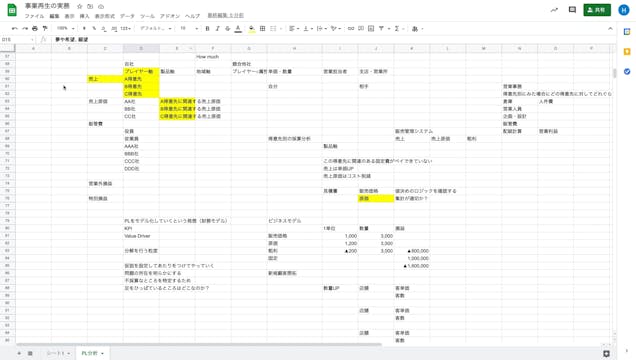Screen dimensions: 636x360
Task: Open the zoom level dropdown
Action: point(65,28)
